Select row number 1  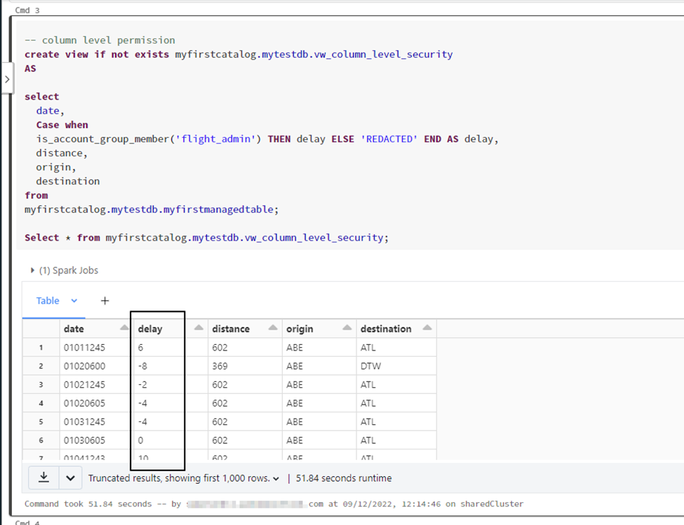tap(41, 348)
